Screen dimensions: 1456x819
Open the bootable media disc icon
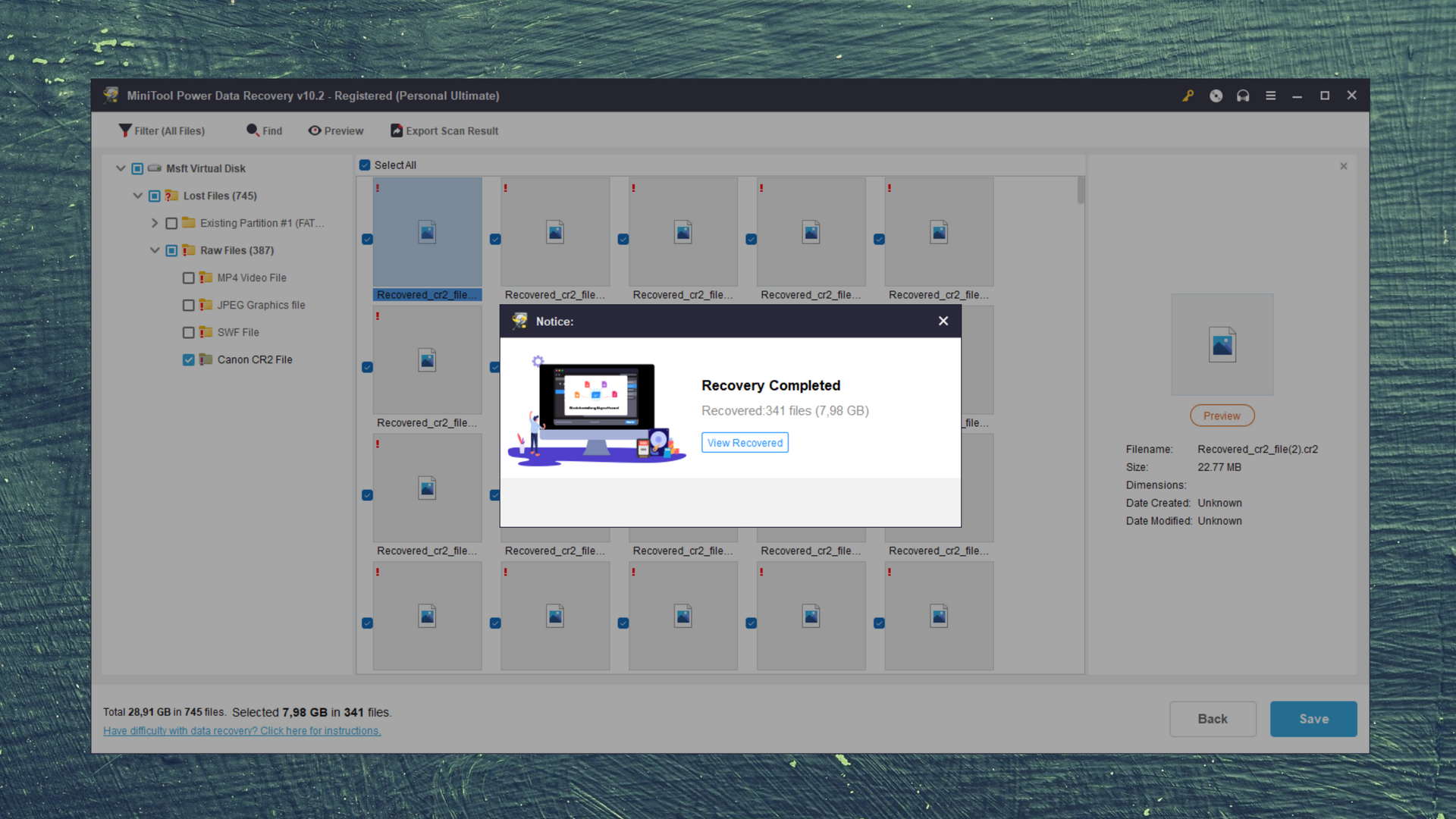pos(1216,96)
